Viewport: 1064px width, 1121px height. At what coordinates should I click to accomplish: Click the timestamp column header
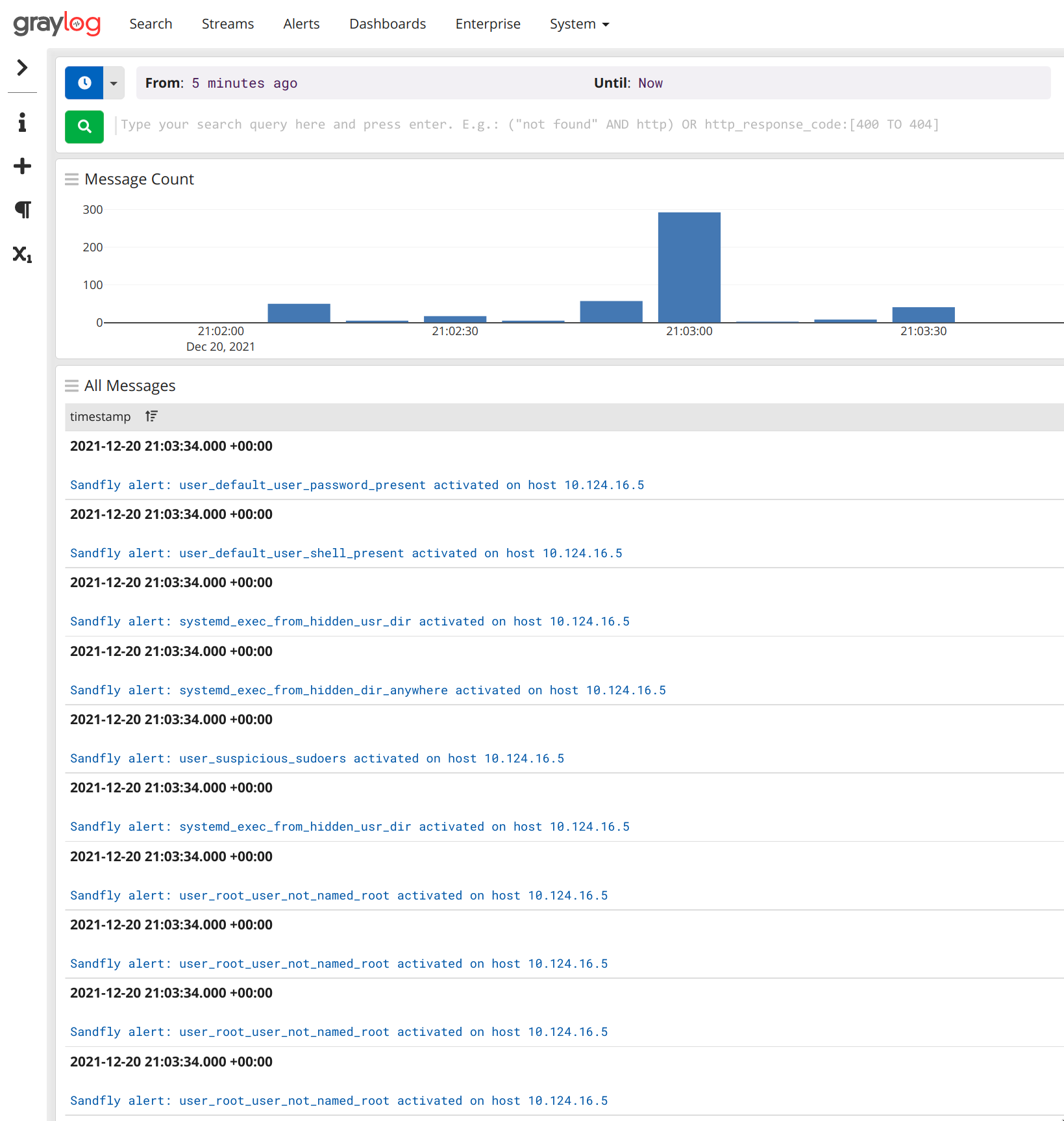pyautogui.click(x=101, y=416)
